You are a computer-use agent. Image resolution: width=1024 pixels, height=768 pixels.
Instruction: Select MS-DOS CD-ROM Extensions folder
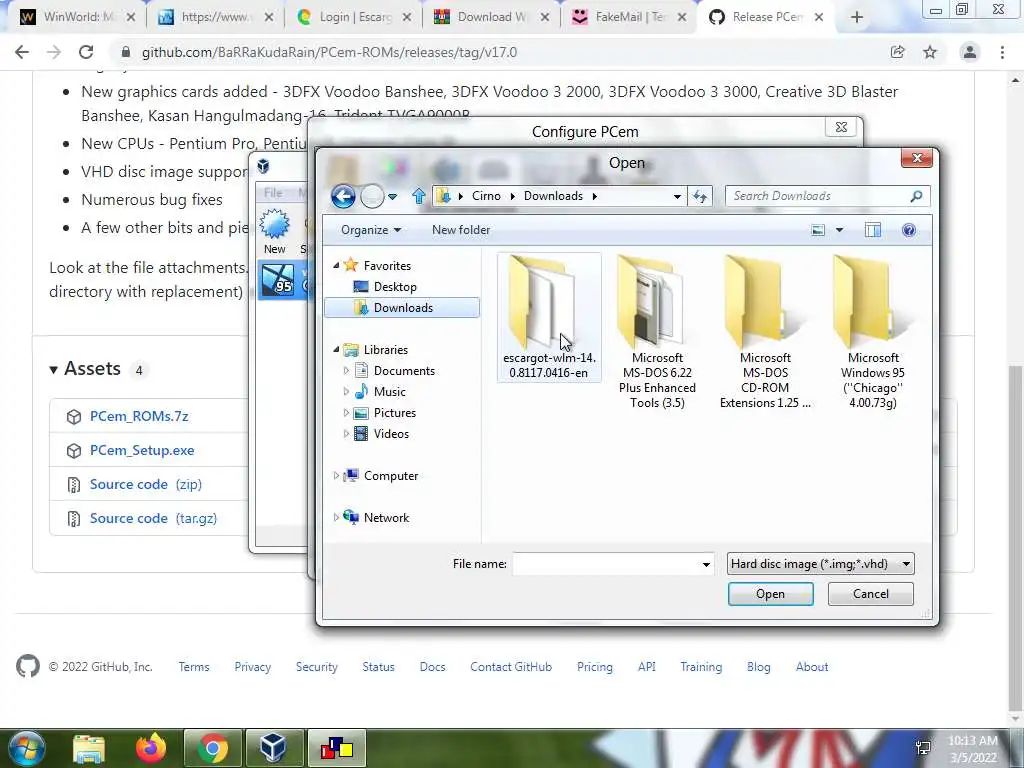point(765,332)
